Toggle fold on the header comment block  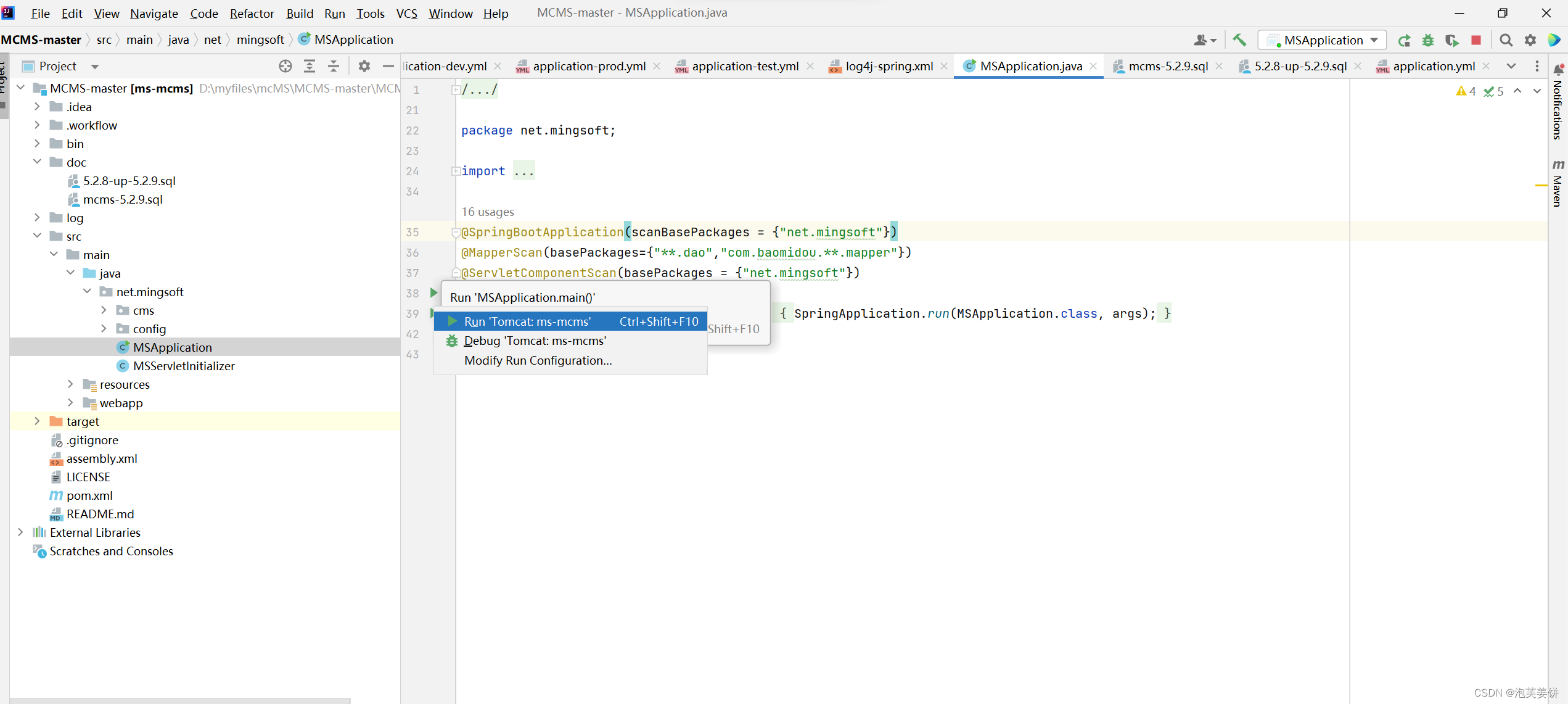coord(455,90)
